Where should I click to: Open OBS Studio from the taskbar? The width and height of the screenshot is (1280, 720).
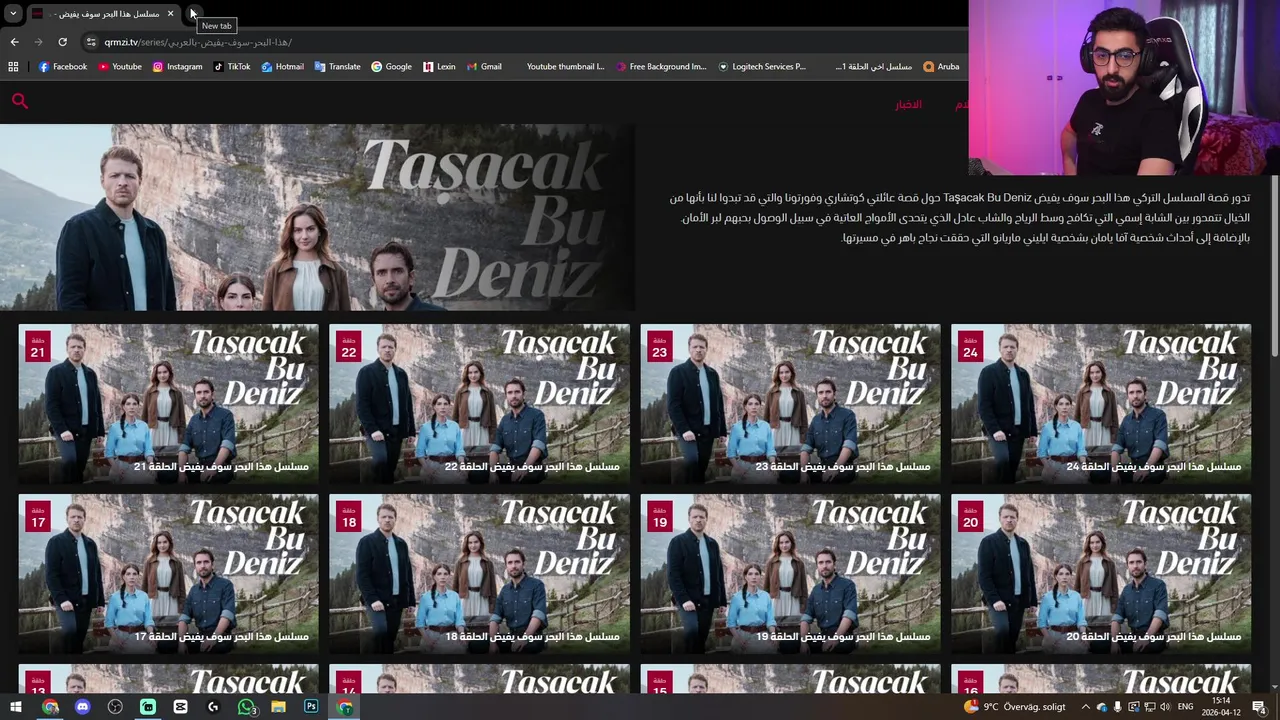click(x=115, y=707)
